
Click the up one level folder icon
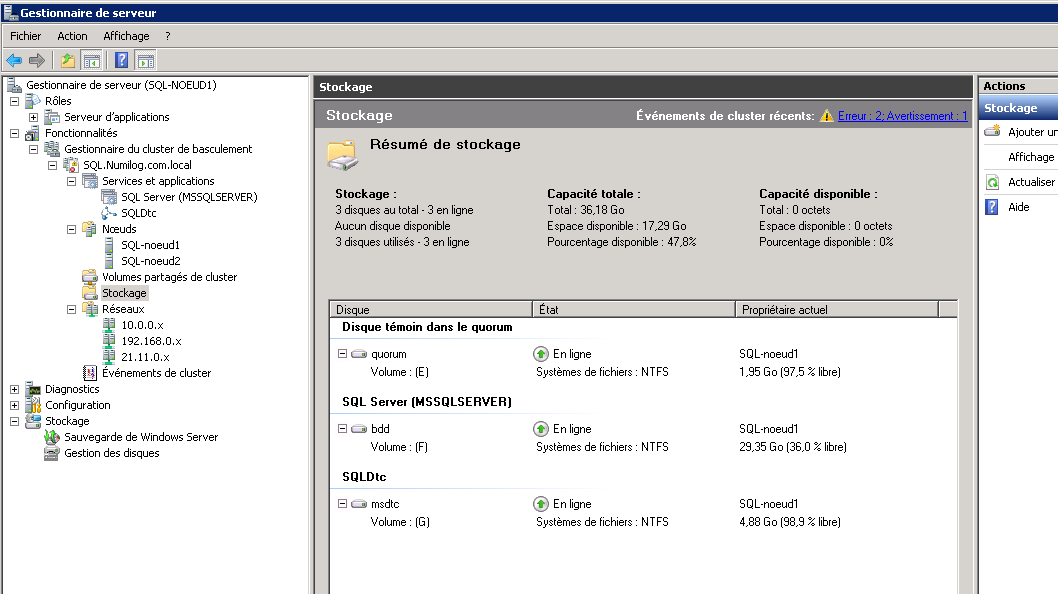point(68,60)
